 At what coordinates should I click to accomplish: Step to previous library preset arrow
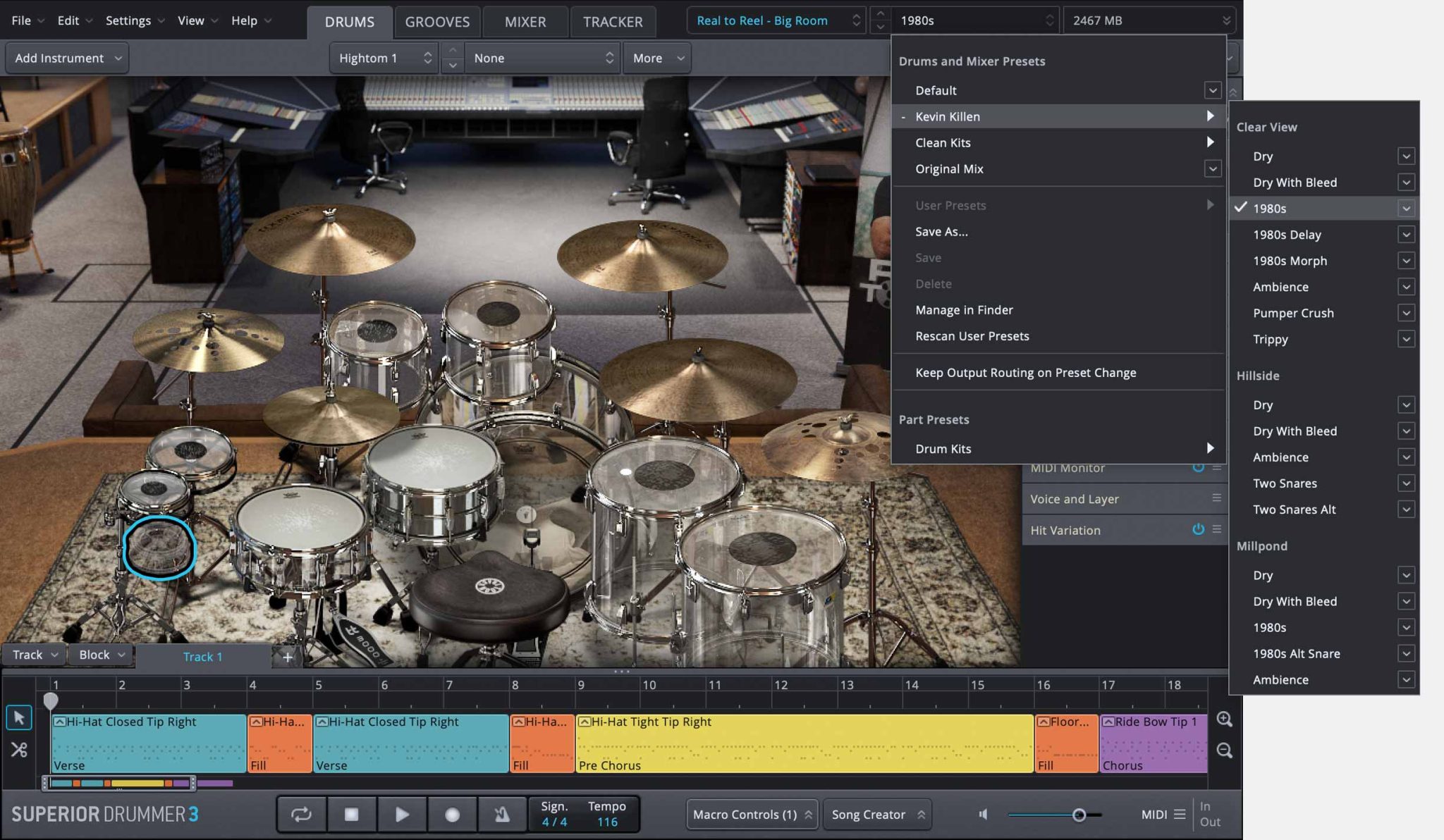tap(880, 13)
